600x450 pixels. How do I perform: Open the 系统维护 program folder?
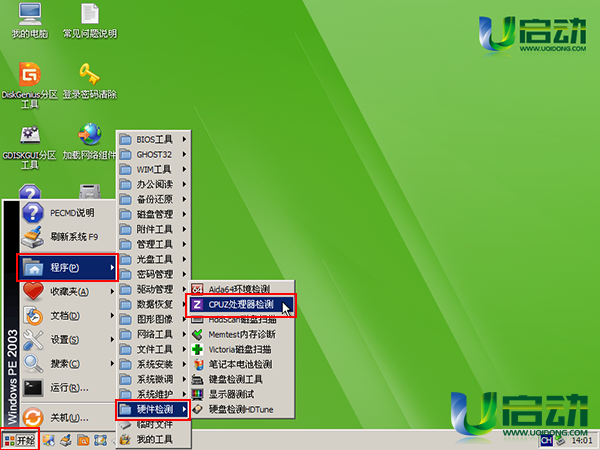point(153,394)
